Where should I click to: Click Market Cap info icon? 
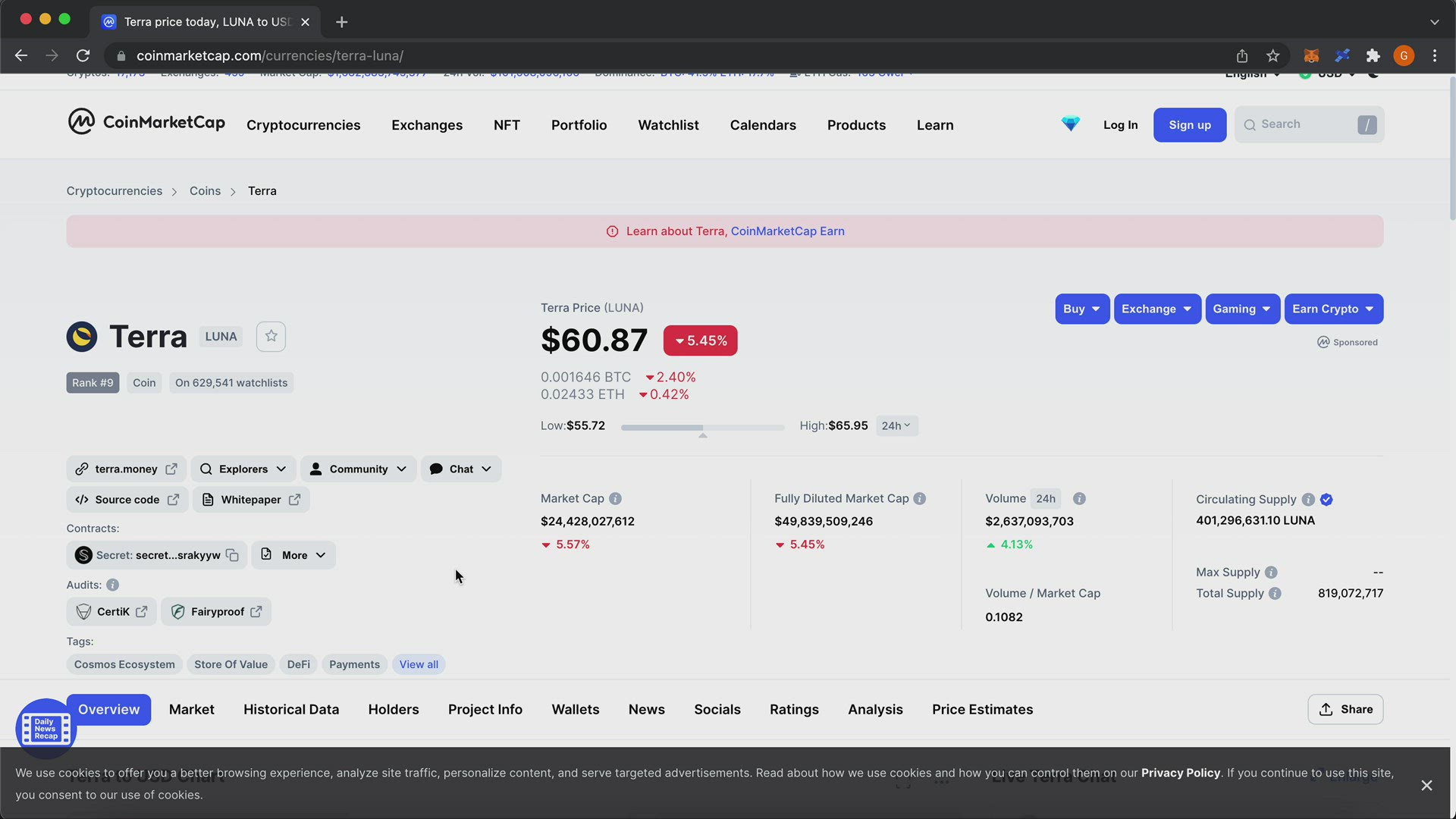click(x=616, y=499)
